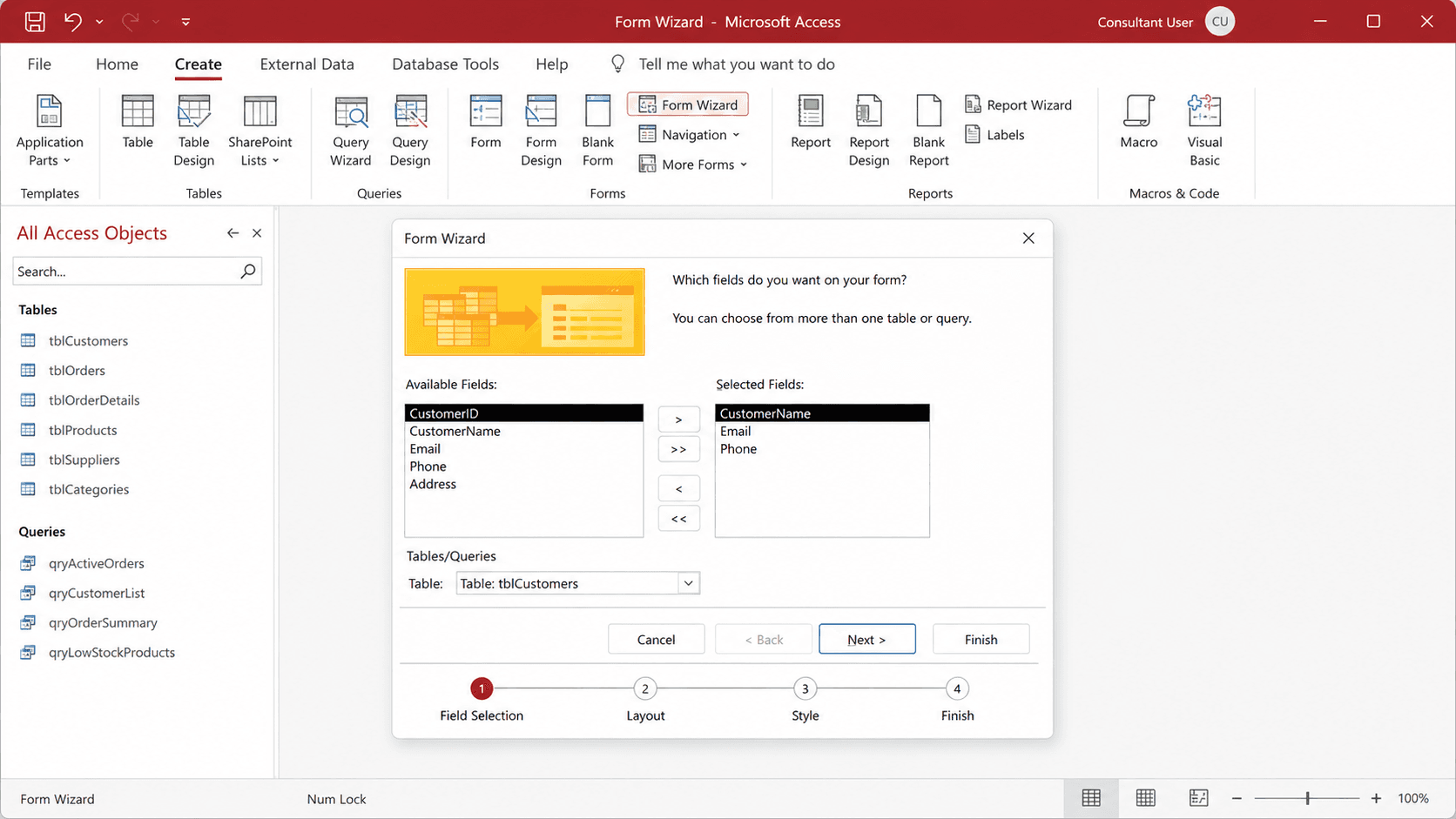1456x819 pixels.
Task: Add selected field with > button
Action: pos(679,420)
